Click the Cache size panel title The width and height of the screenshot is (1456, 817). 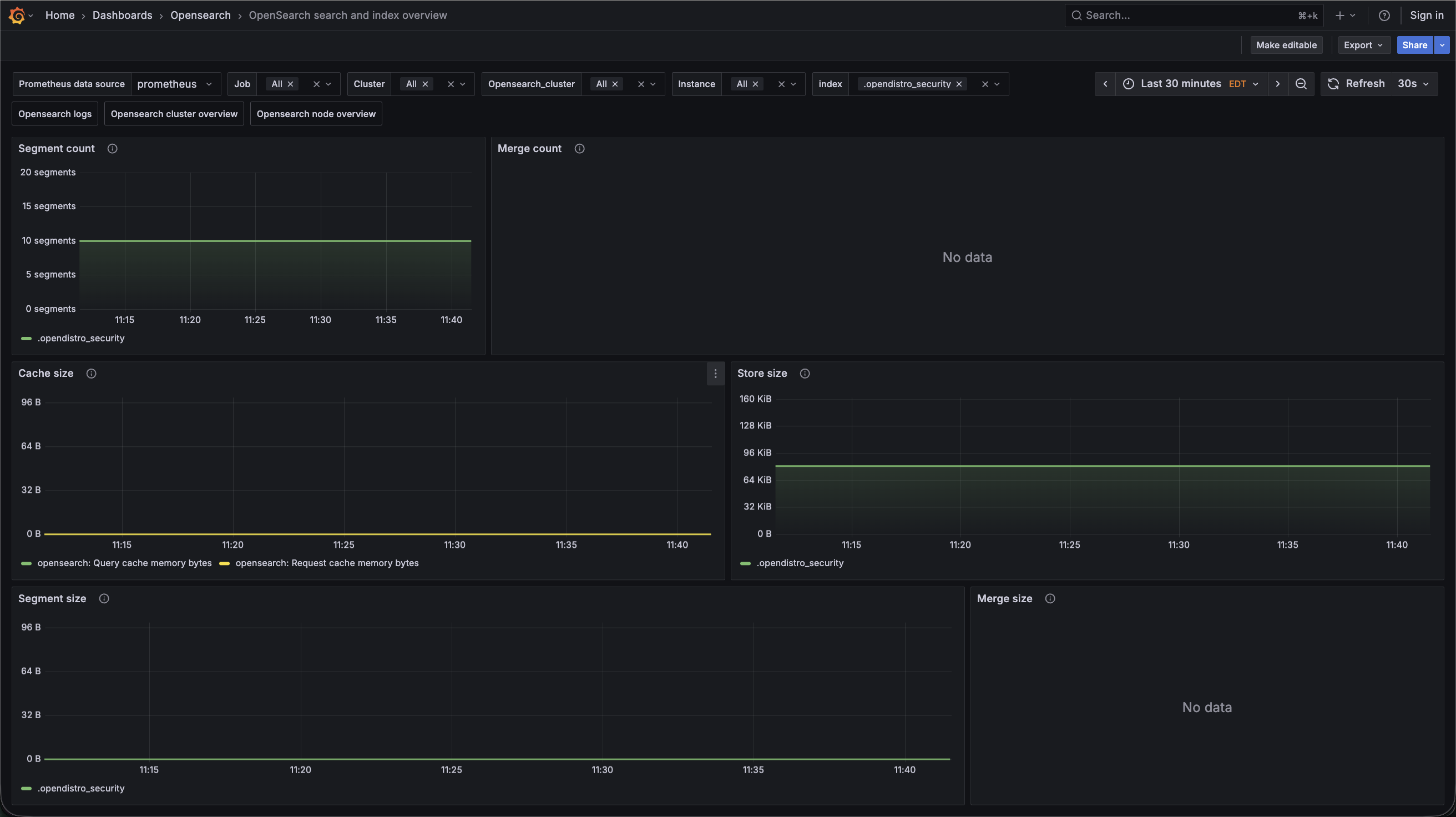pyautogui.click(x=46, y=374)
